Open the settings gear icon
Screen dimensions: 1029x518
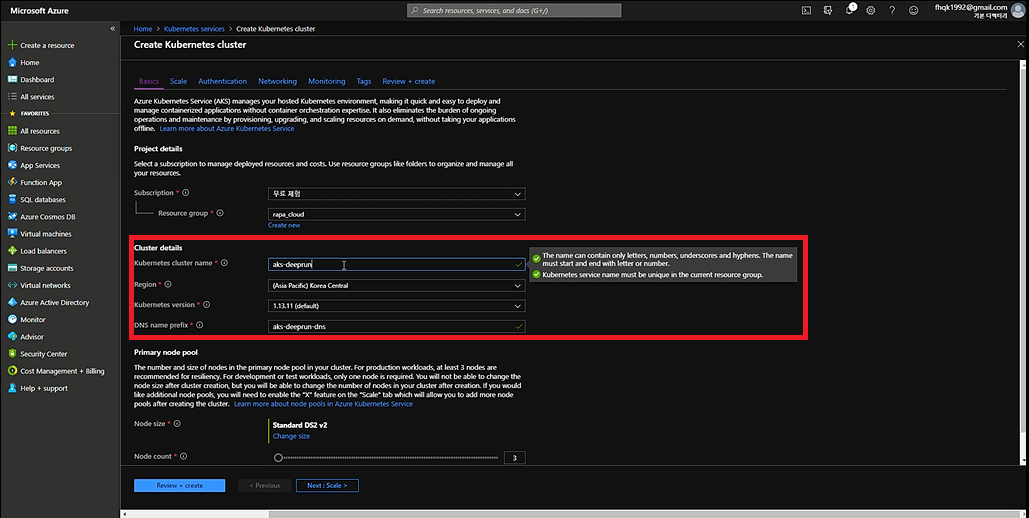pyautogui.click(x=871, y=11)
